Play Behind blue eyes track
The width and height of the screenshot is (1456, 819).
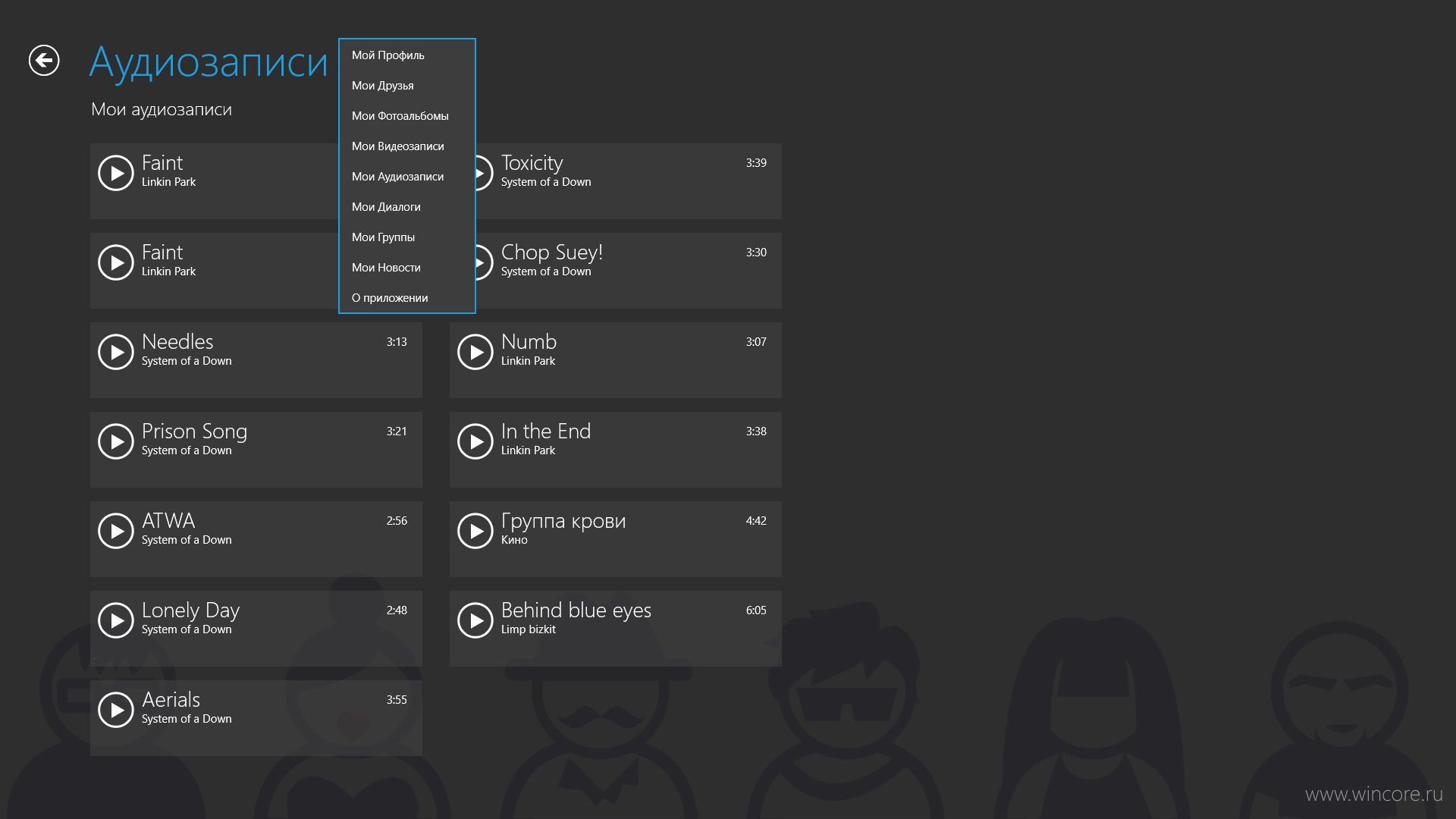pos(475,620)
